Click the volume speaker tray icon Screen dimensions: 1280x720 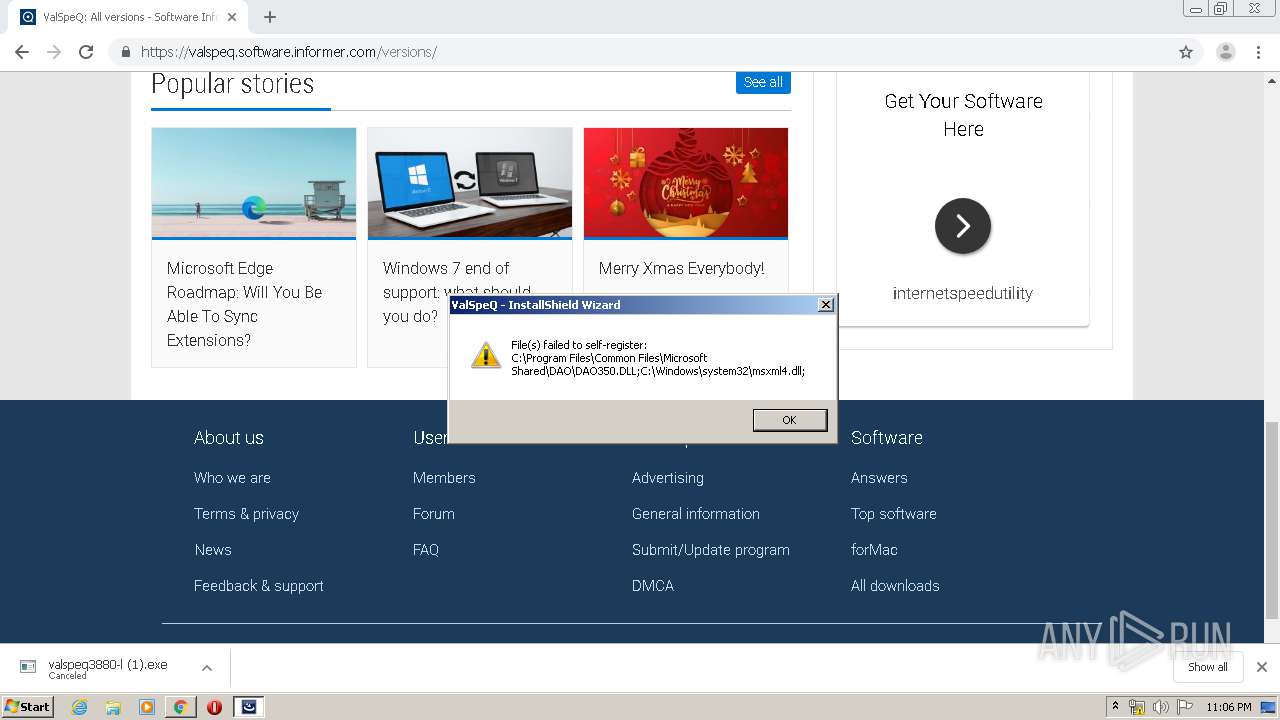tap(1161, 707)
